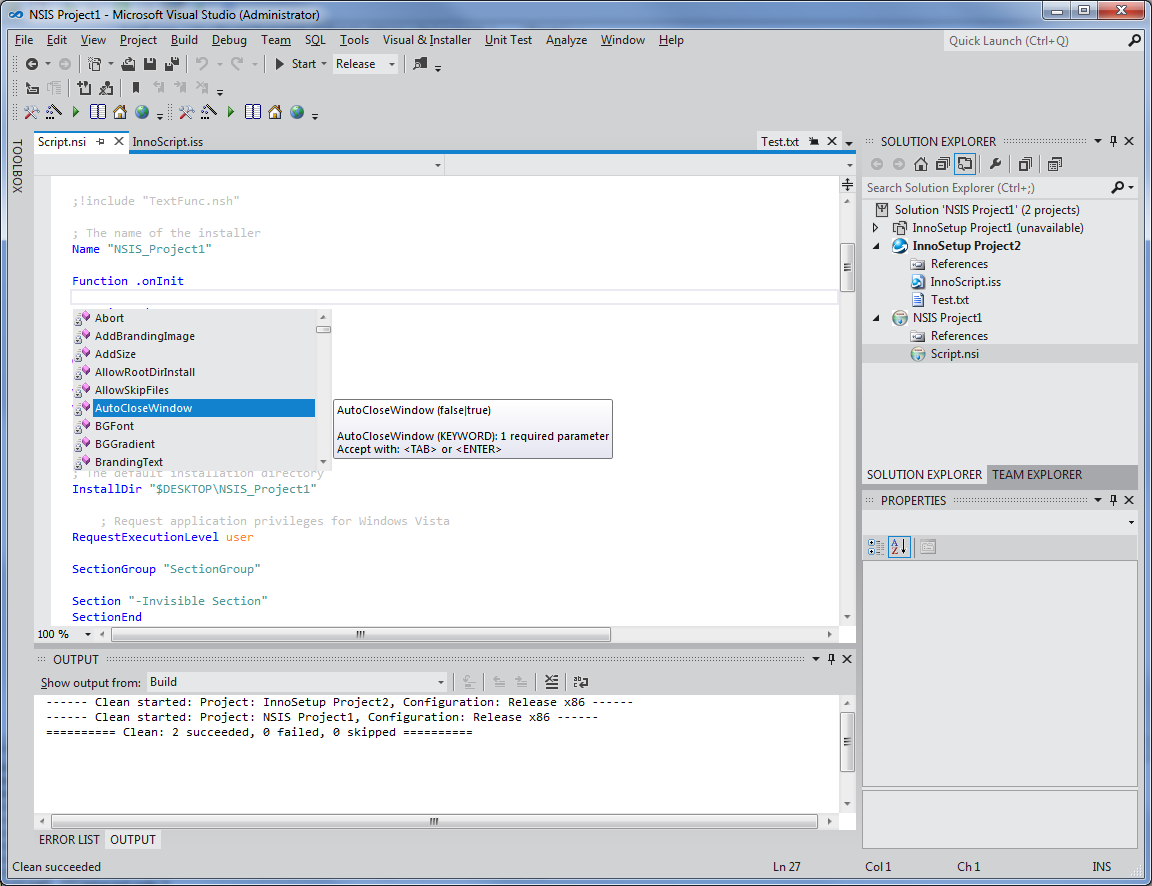1152x886 pixels.
Task: Toggle Show All Files in Solution Explorer
Action: (x=1025, y=165)
